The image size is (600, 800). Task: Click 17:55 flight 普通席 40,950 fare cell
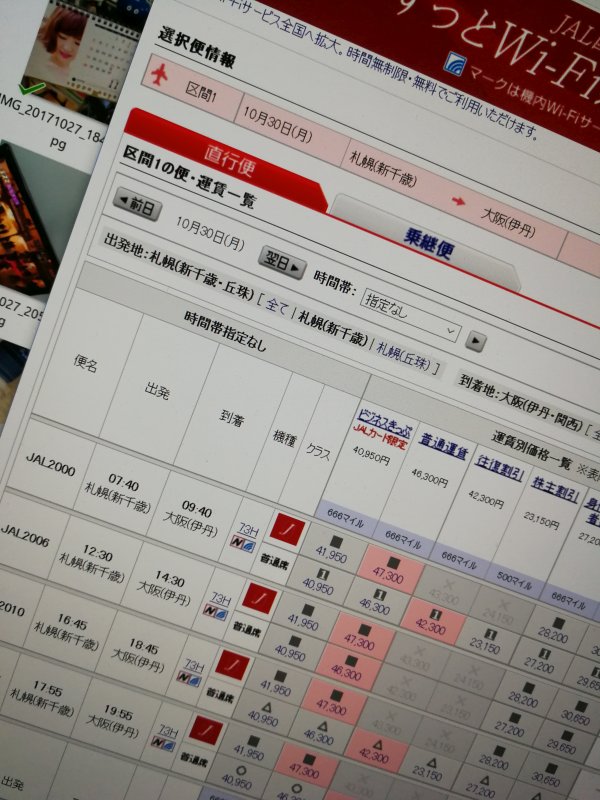[236, 778]
